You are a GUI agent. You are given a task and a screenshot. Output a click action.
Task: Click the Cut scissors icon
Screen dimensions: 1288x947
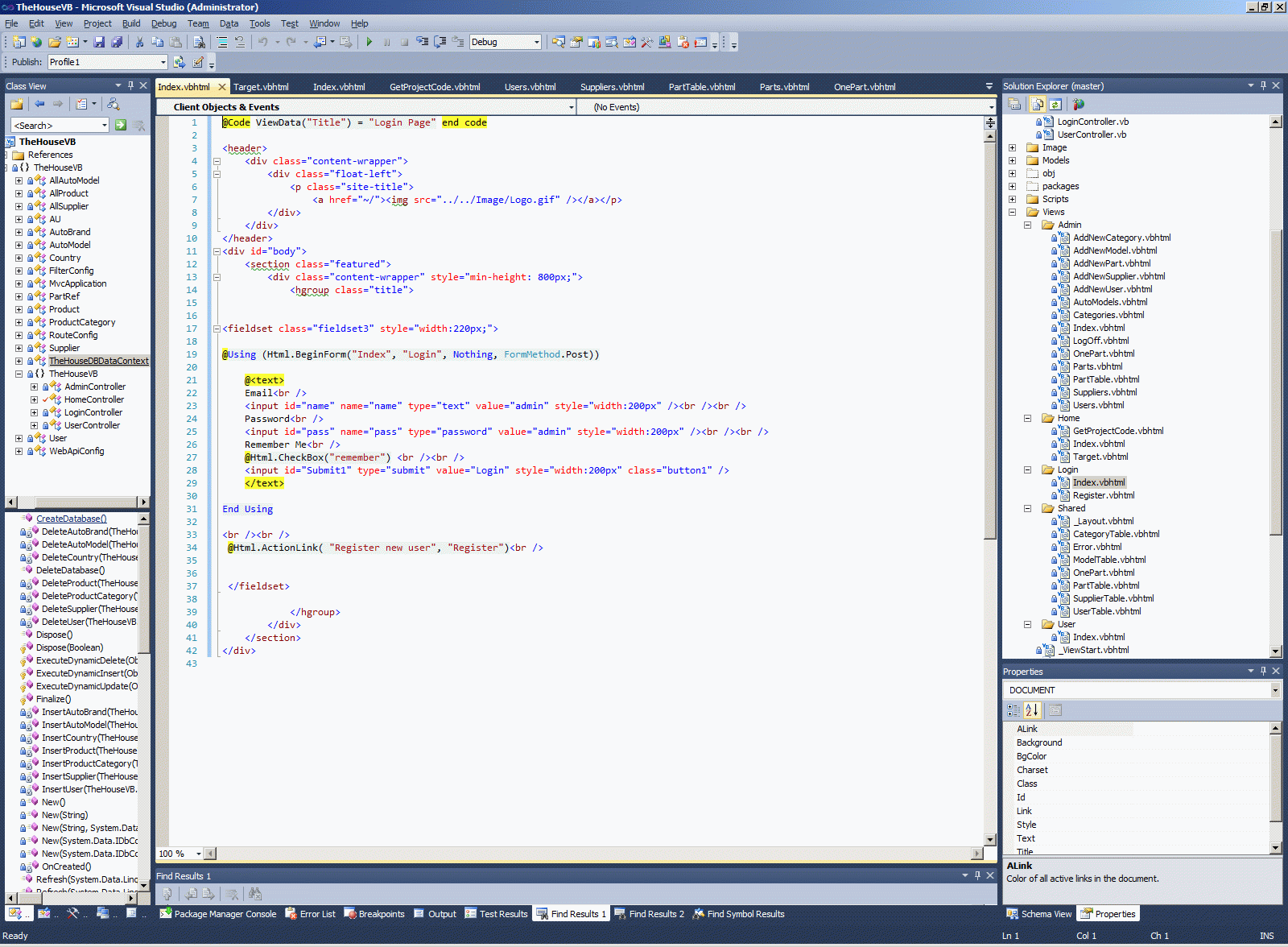click(139, 42)
